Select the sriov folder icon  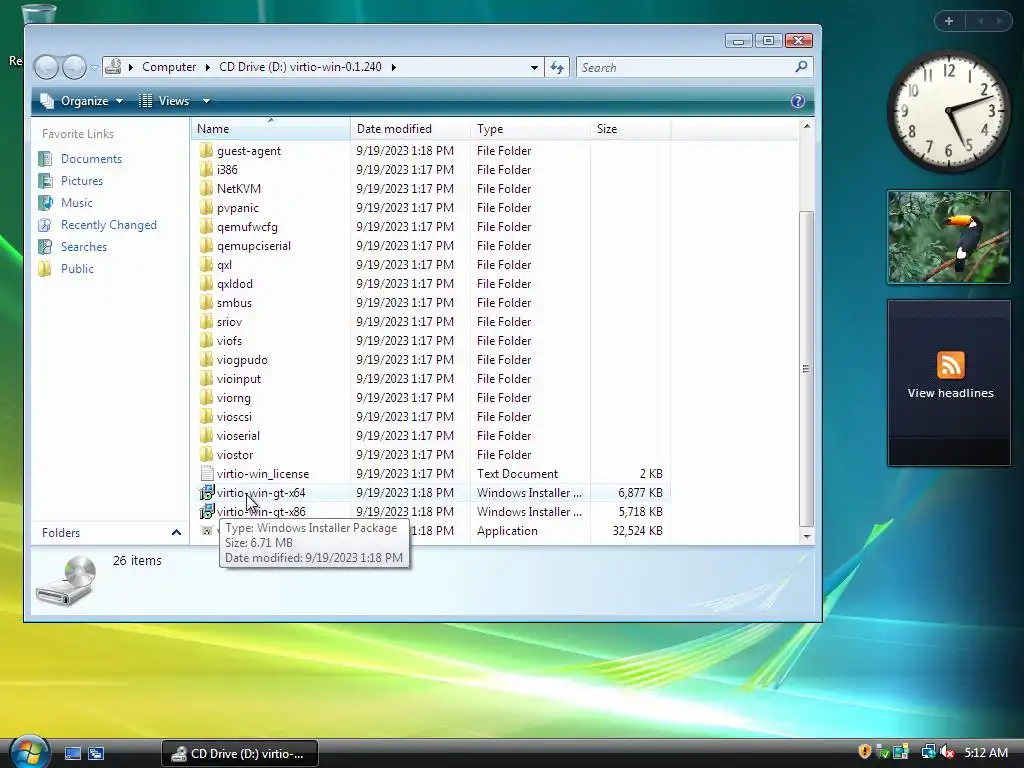[x=206, y=321]
